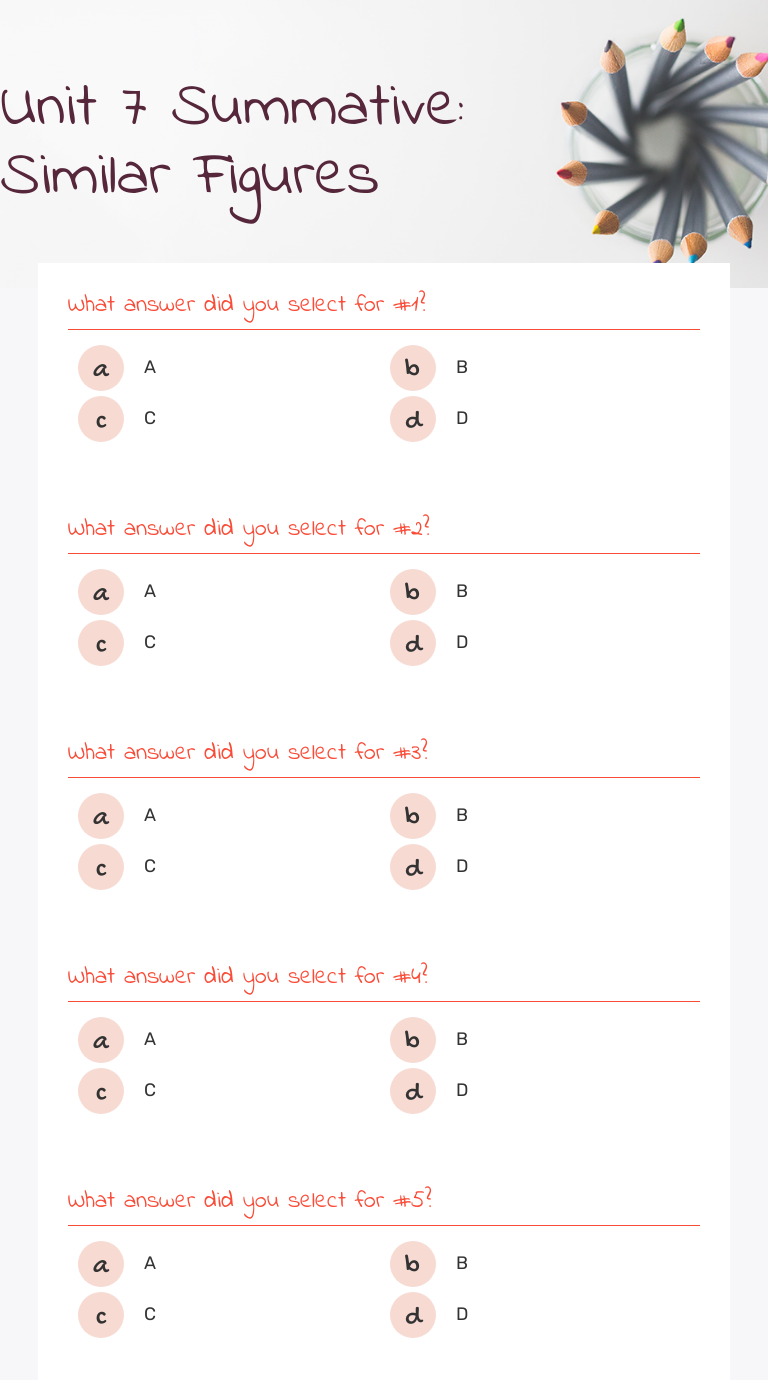The height and width of the screenshot is (1380, 768).
Task: Pick answer C for question #5
Action: click(101, 1315)
